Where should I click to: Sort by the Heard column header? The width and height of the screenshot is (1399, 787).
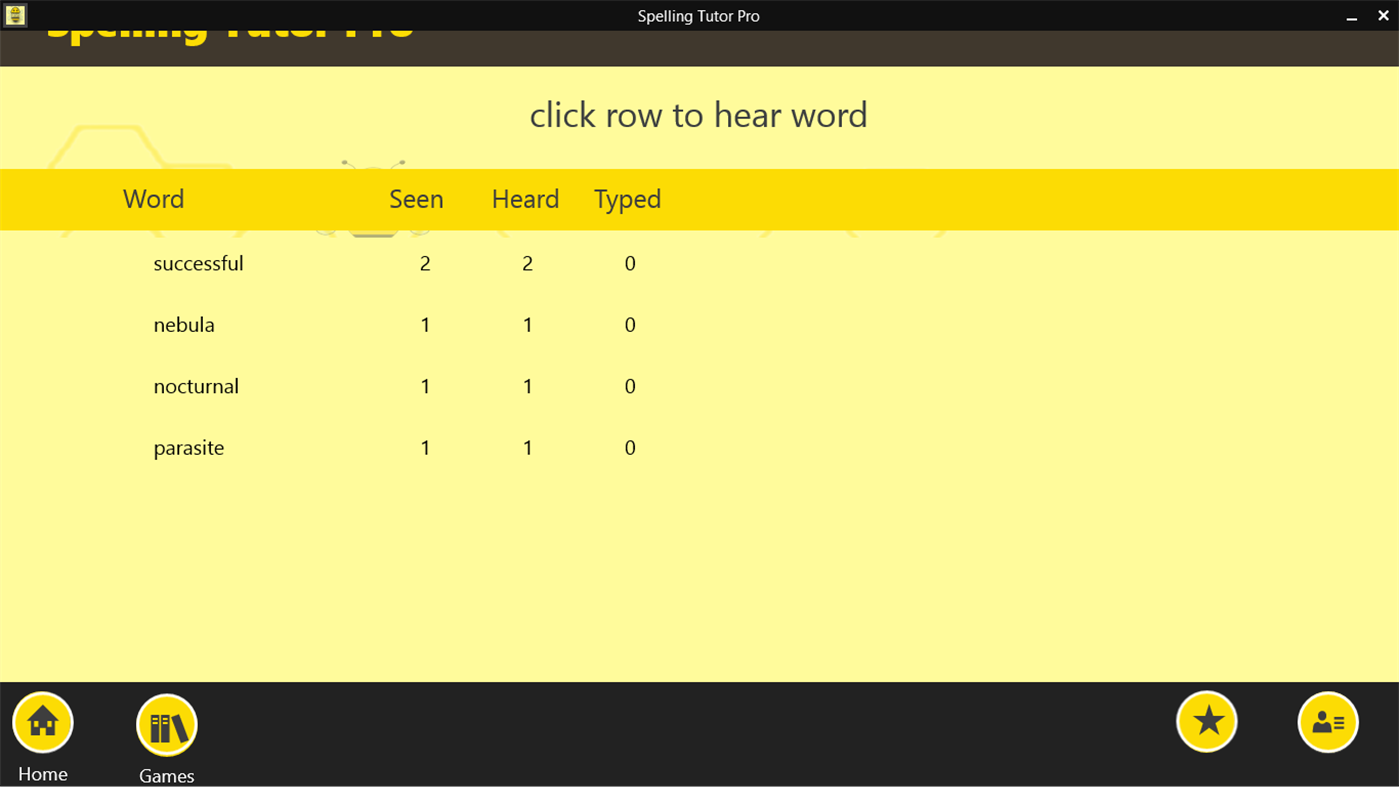(x=525, y=199)
